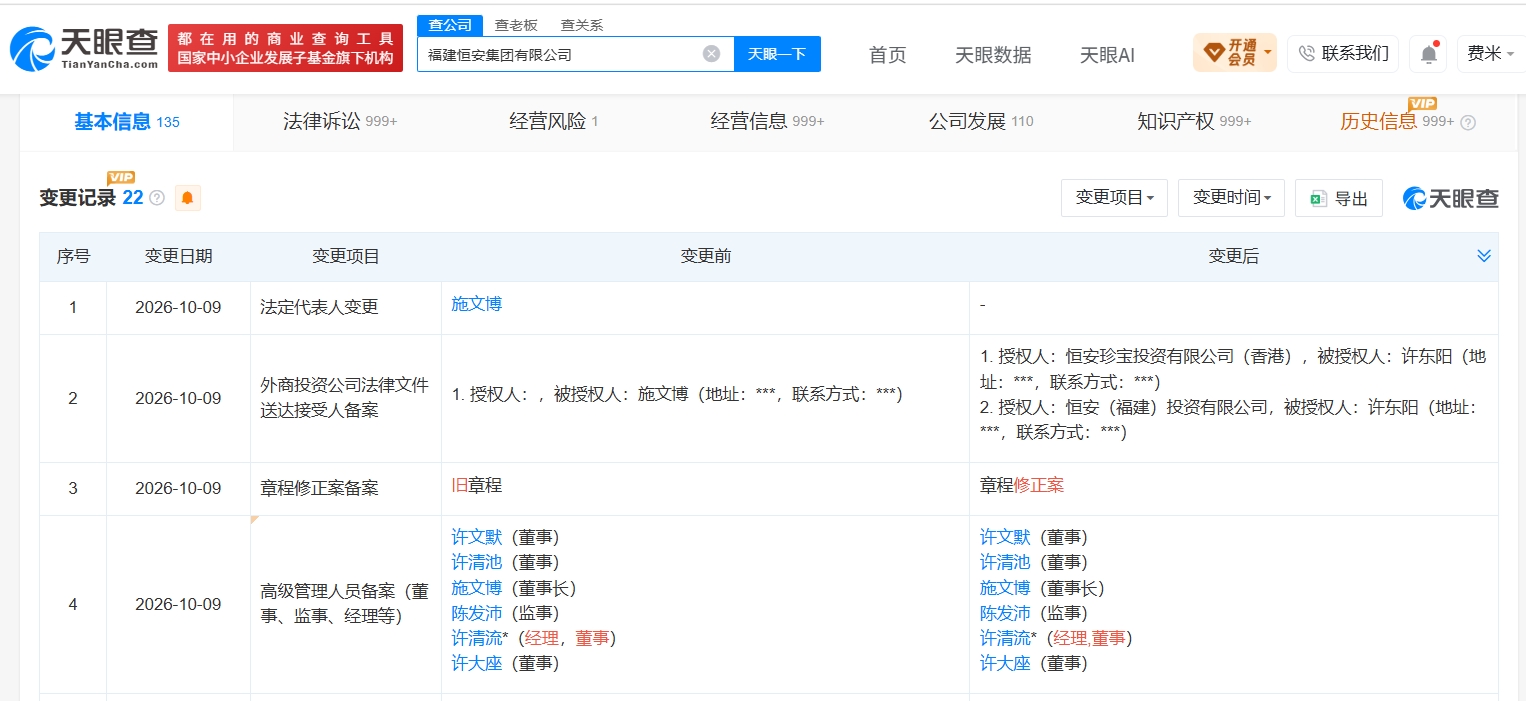Click the help question mark beside 变更记录 22
This screenshot has height=701, width=1526.
click(157, 198)
